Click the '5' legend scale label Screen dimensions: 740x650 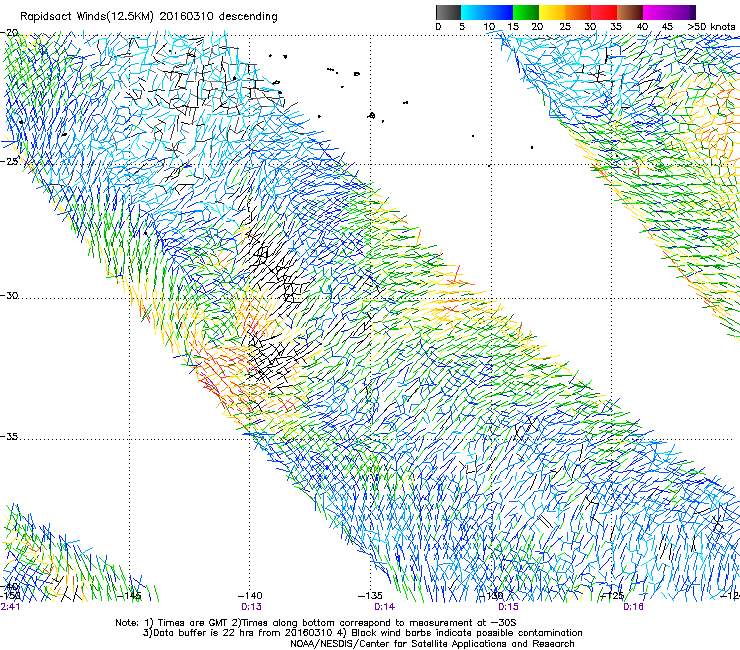462,27
